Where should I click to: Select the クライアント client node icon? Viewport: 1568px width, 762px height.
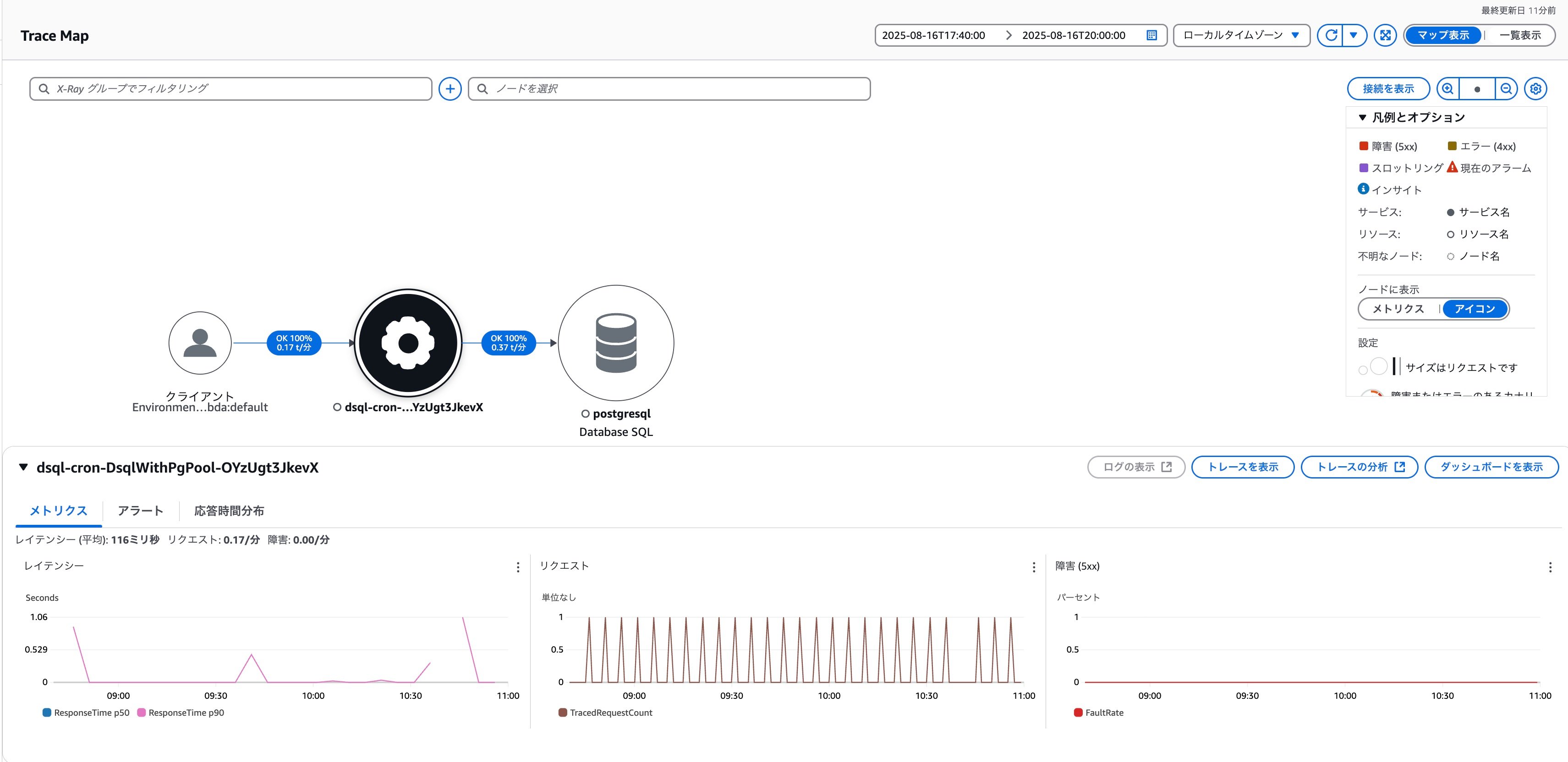pyautogui.click(x=200, y=343)
